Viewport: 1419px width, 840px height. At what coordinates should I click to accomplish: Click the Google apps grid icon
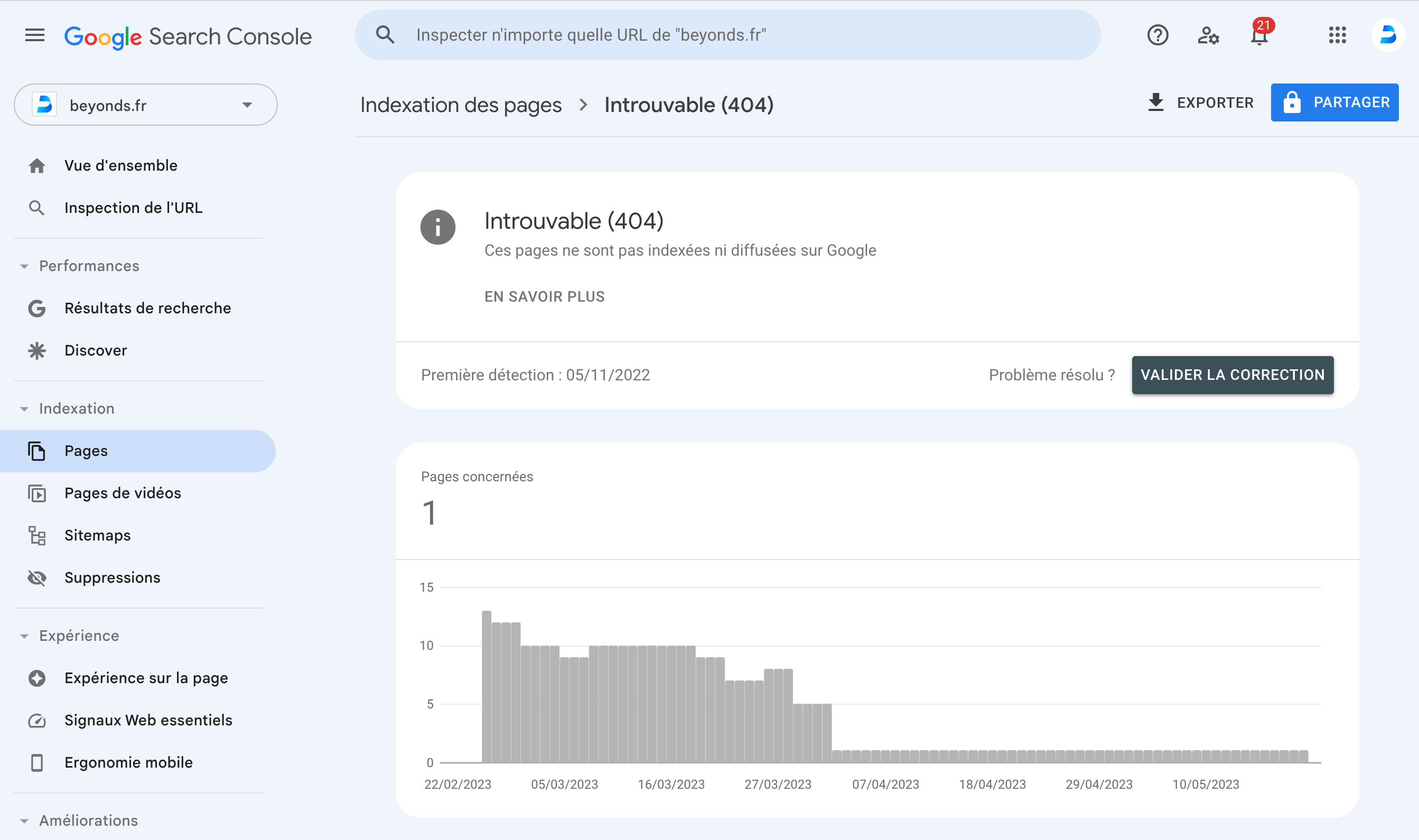[x=1337, y=35]
